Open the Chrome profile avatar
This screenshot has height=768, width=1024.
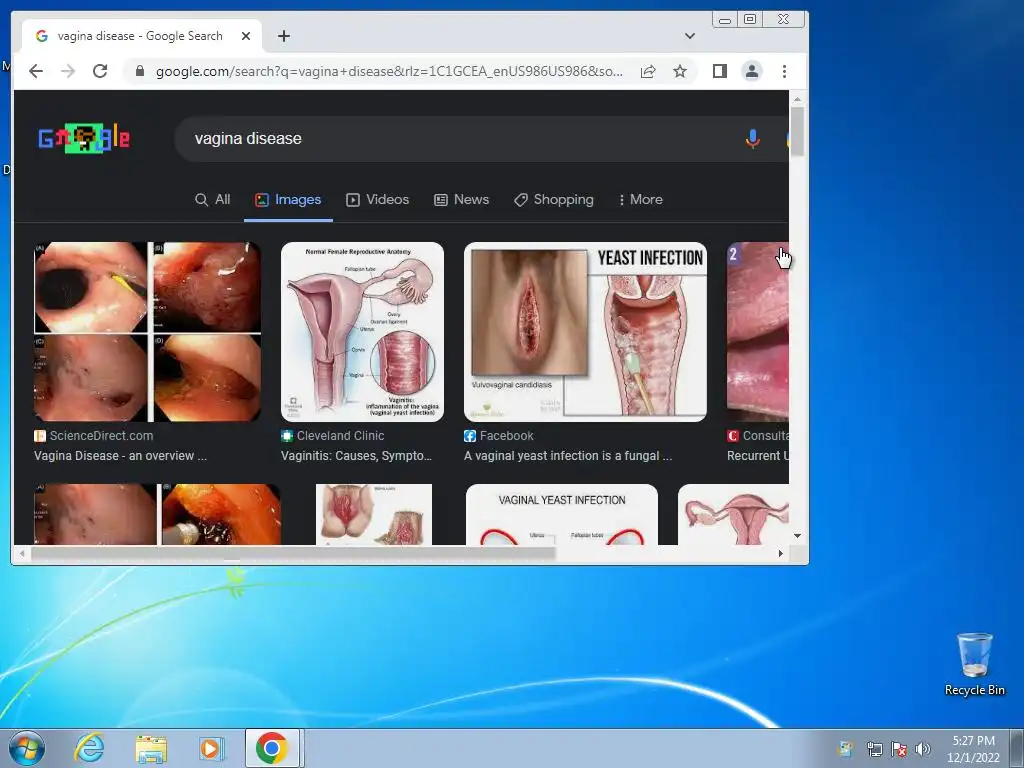tap(752, 71)
